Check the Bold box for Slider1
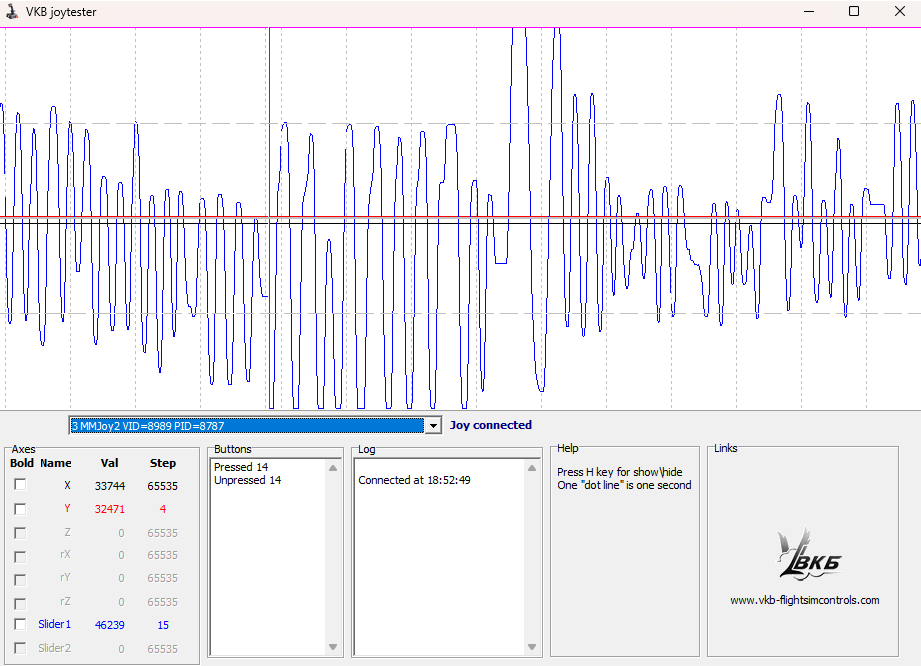Viewport: 921px width, 666px height. pos(20,624)
